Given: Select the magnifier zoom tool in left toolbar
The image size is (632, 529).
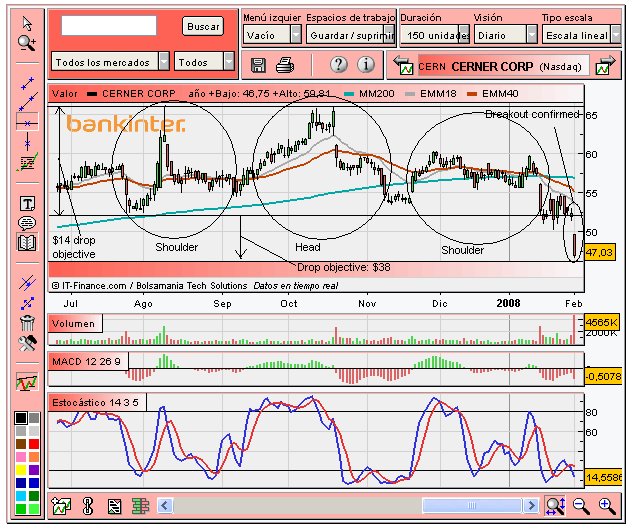Looking at the screenshot, I should tap(27, 43).
